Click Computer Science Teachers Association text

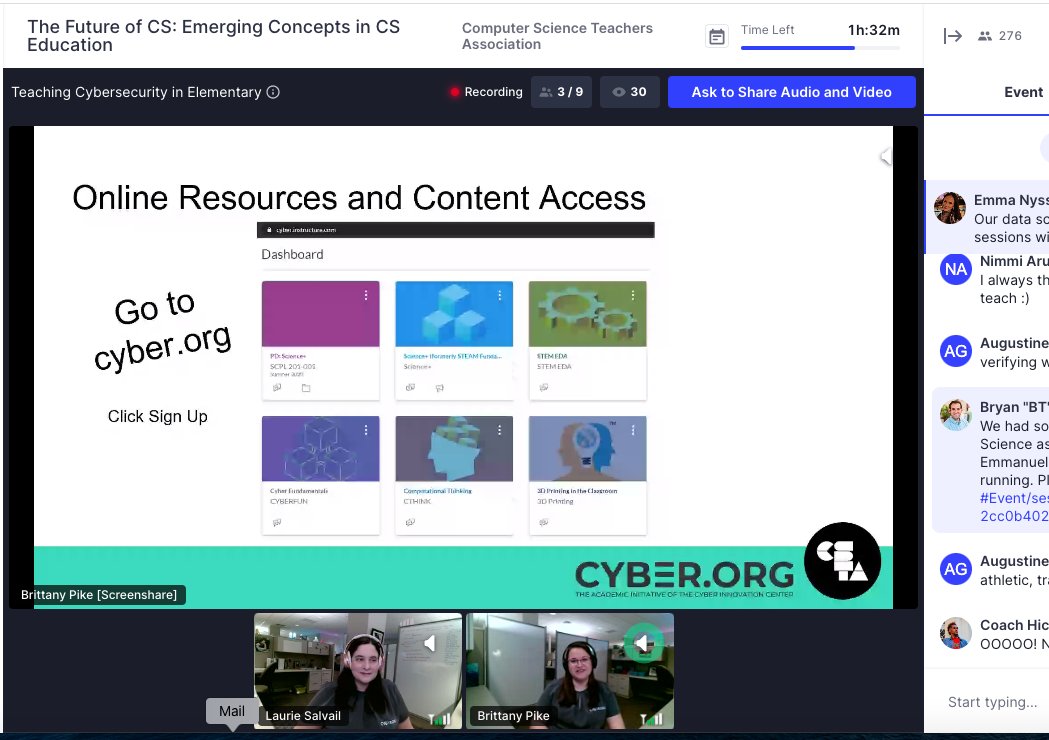coord(557,36)
